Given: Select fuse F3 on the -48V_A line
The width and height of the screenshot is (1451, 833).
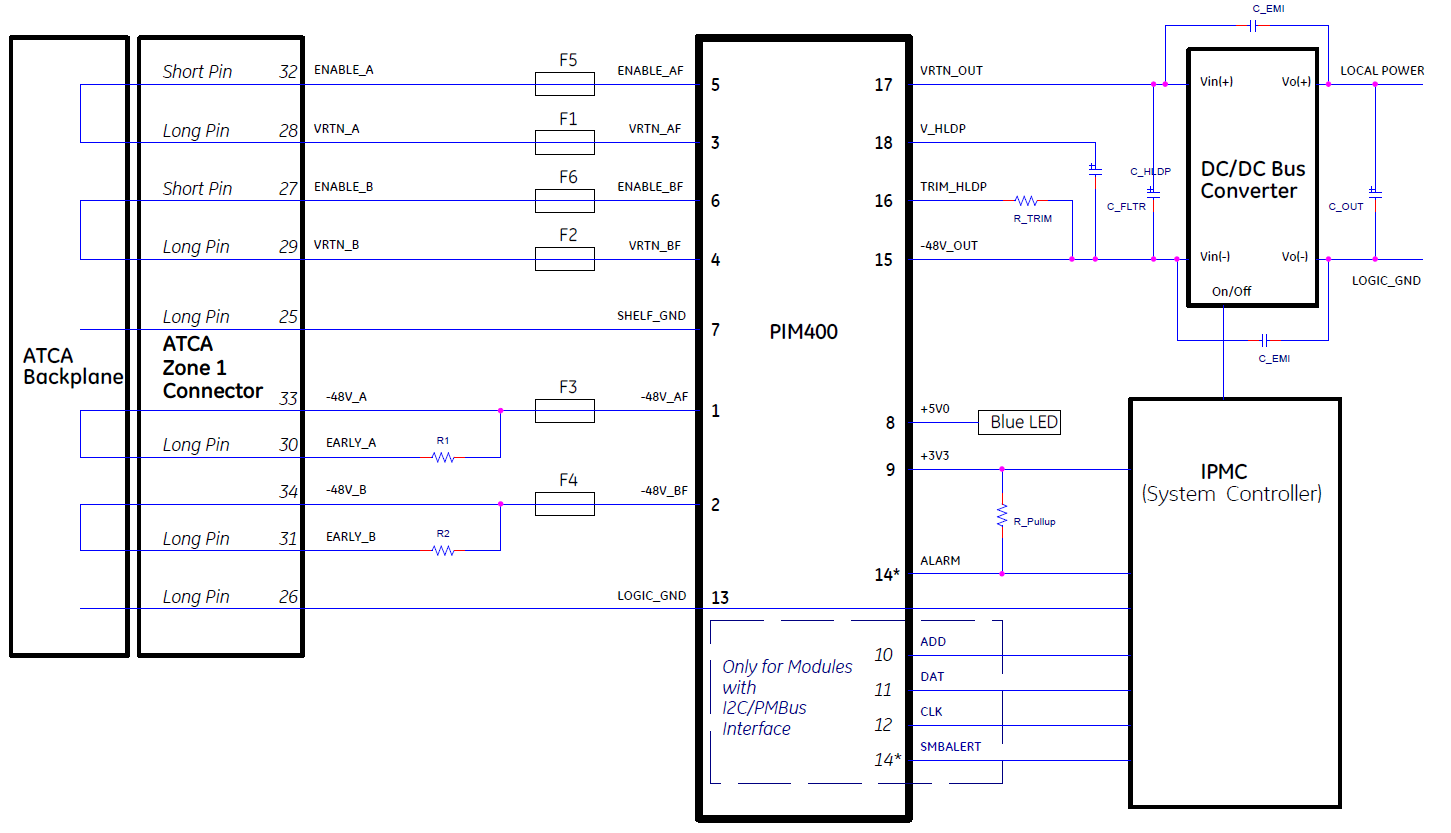Looking at the screenshot, I should (565, 411).
